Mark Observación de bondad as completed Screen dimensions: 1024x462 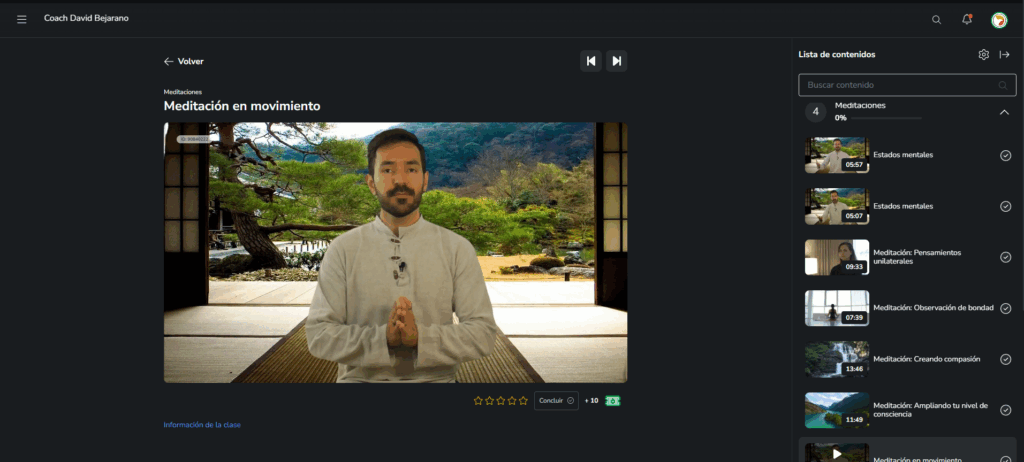pyautogui.click(x=1006, y=308)
